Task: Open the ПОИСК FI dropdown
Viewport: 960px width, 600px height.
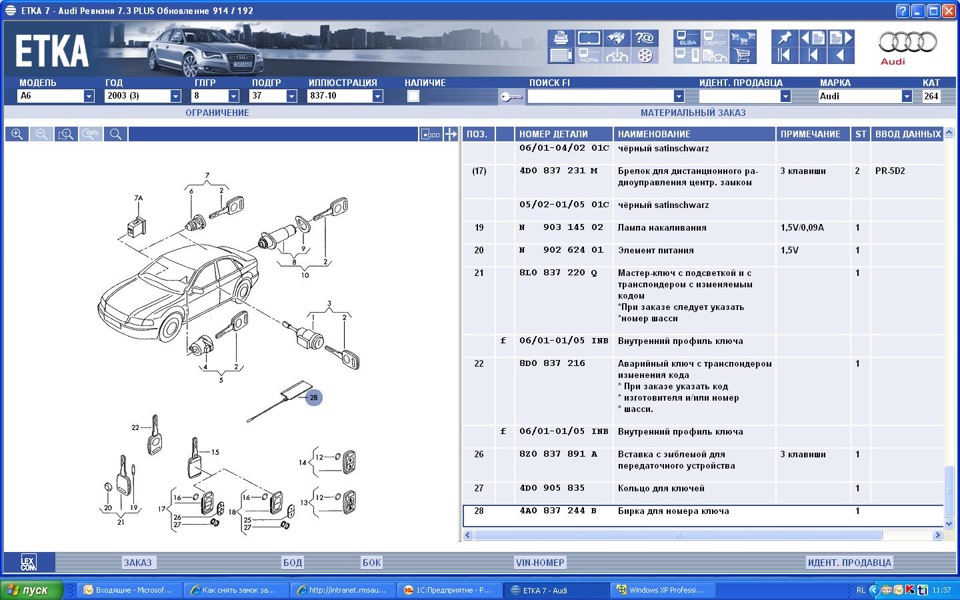Action: point(678,96)
